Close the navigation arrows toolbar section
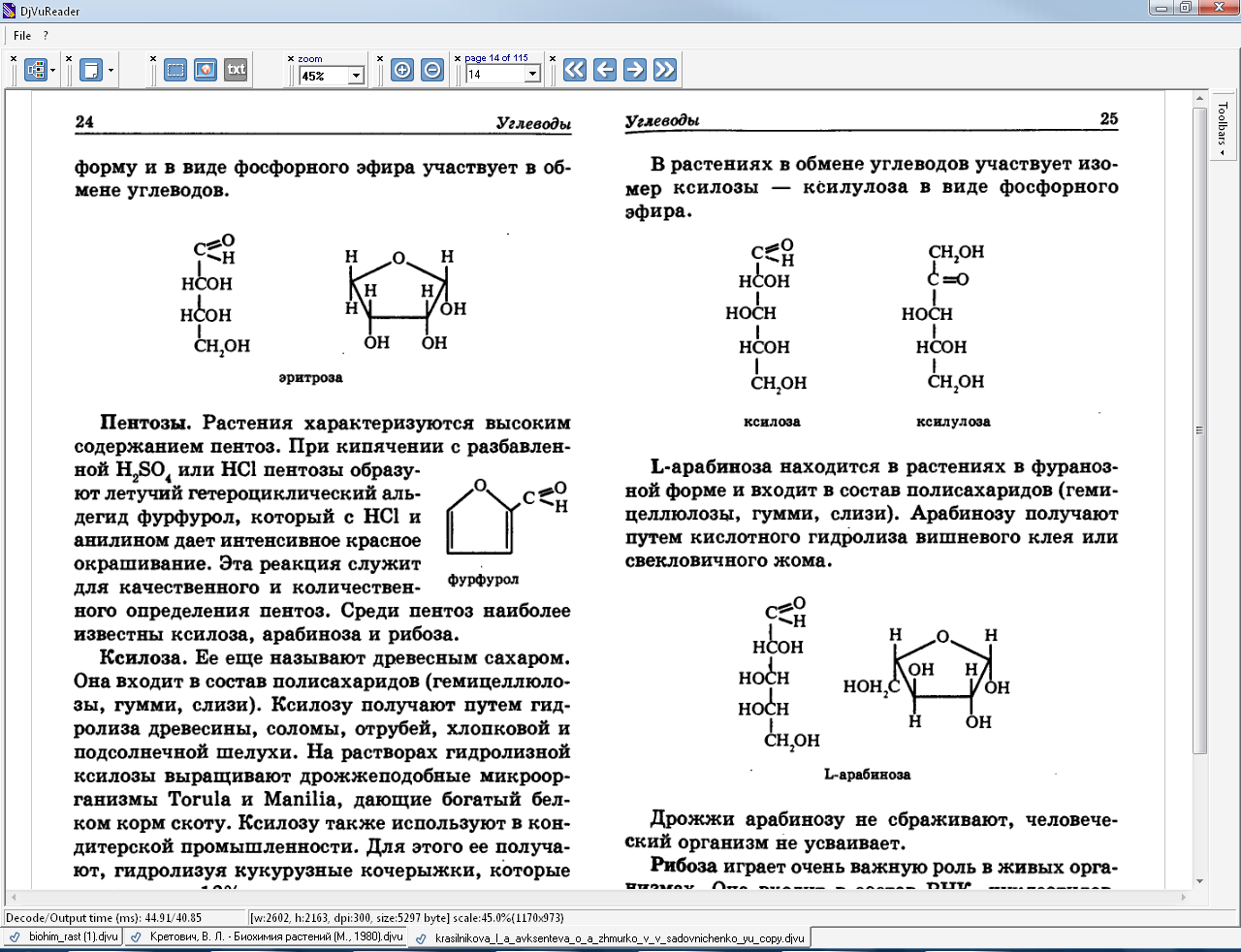 point(553,59)
